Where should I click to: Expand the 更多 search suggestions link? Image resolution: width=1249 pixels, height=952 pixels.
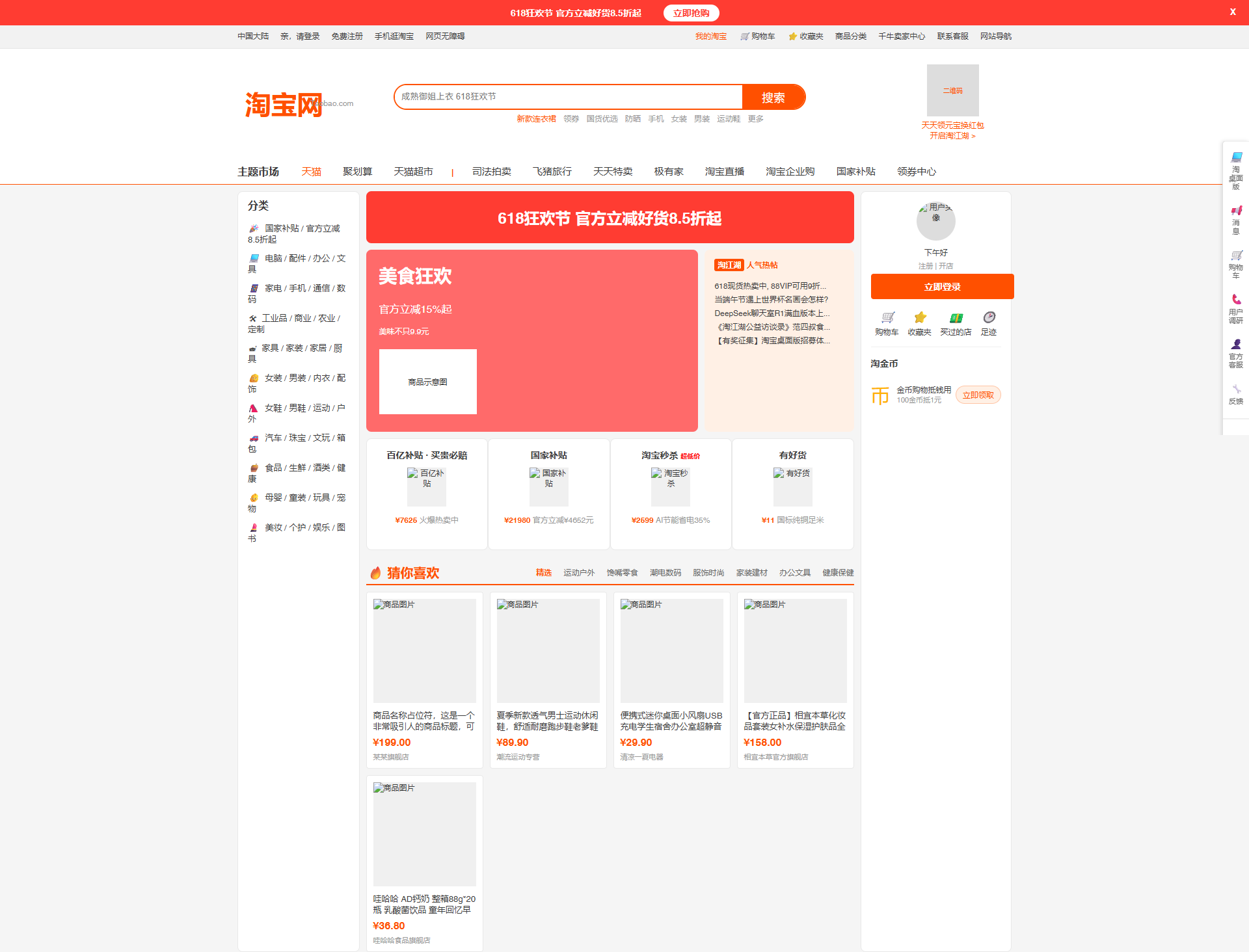tap(755, 119)
